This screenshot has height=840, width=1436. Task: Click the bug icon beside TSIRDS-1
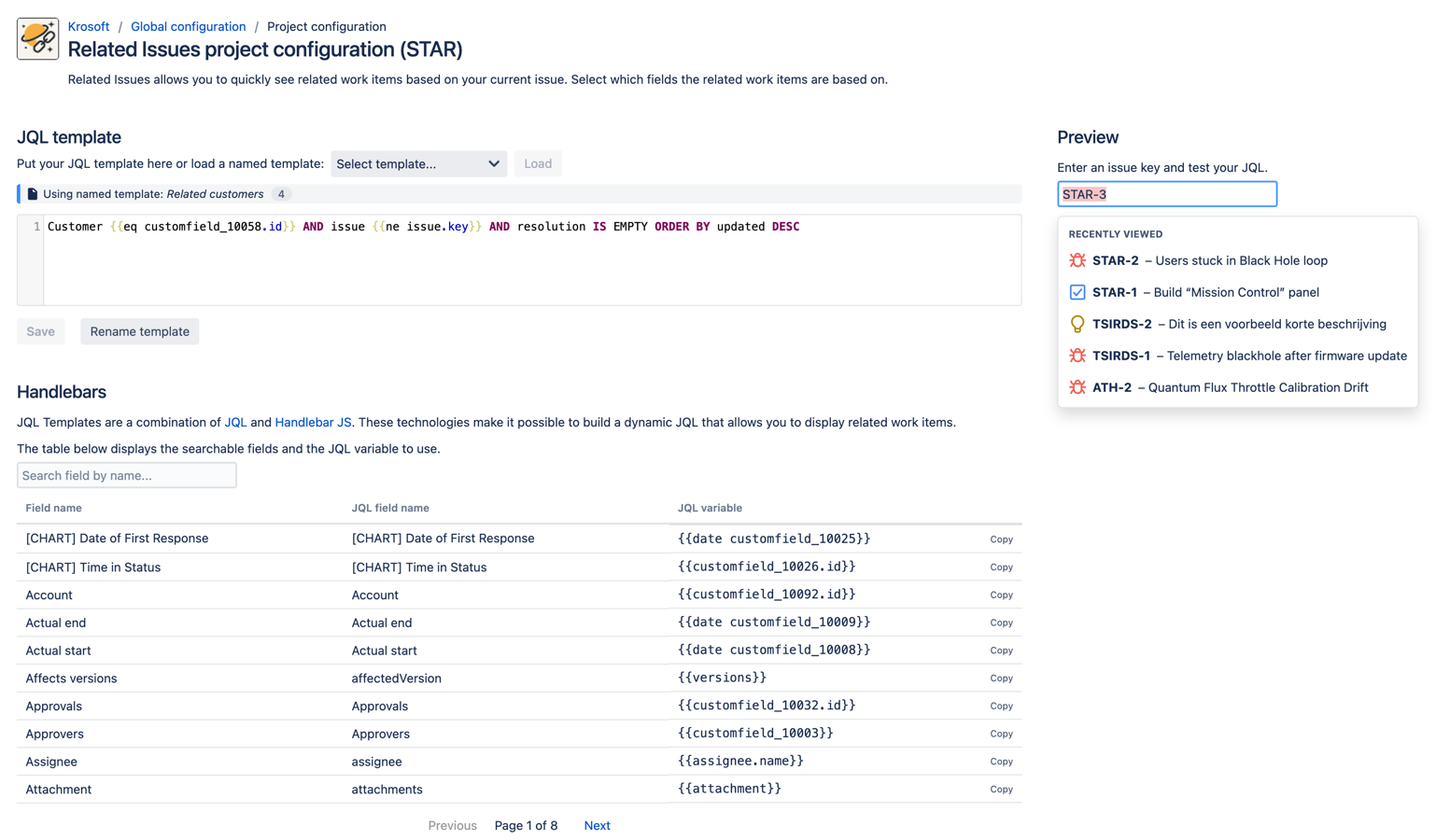click(1077, 356)
